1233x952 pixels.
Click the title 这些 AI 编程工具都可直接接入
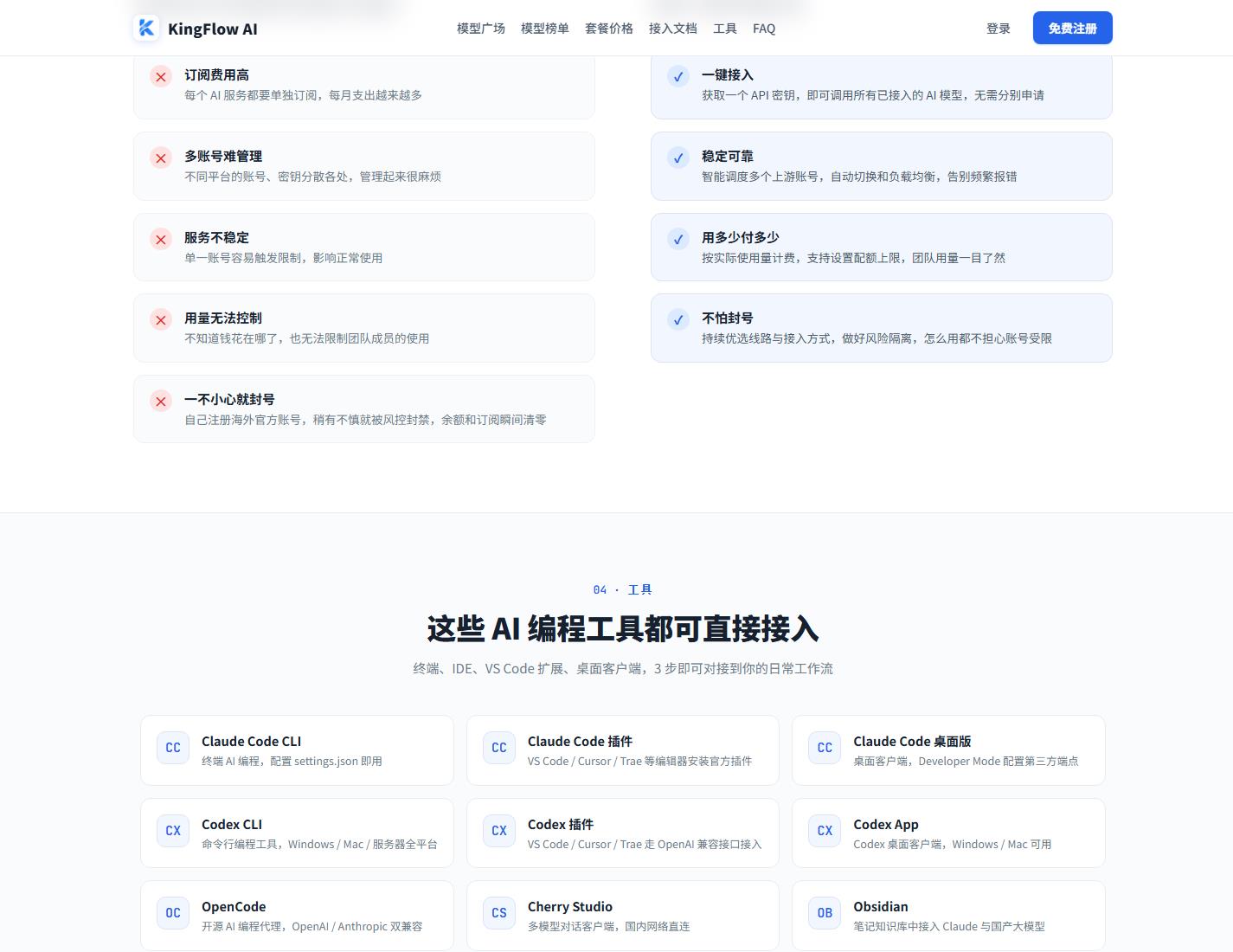(623, 629)
